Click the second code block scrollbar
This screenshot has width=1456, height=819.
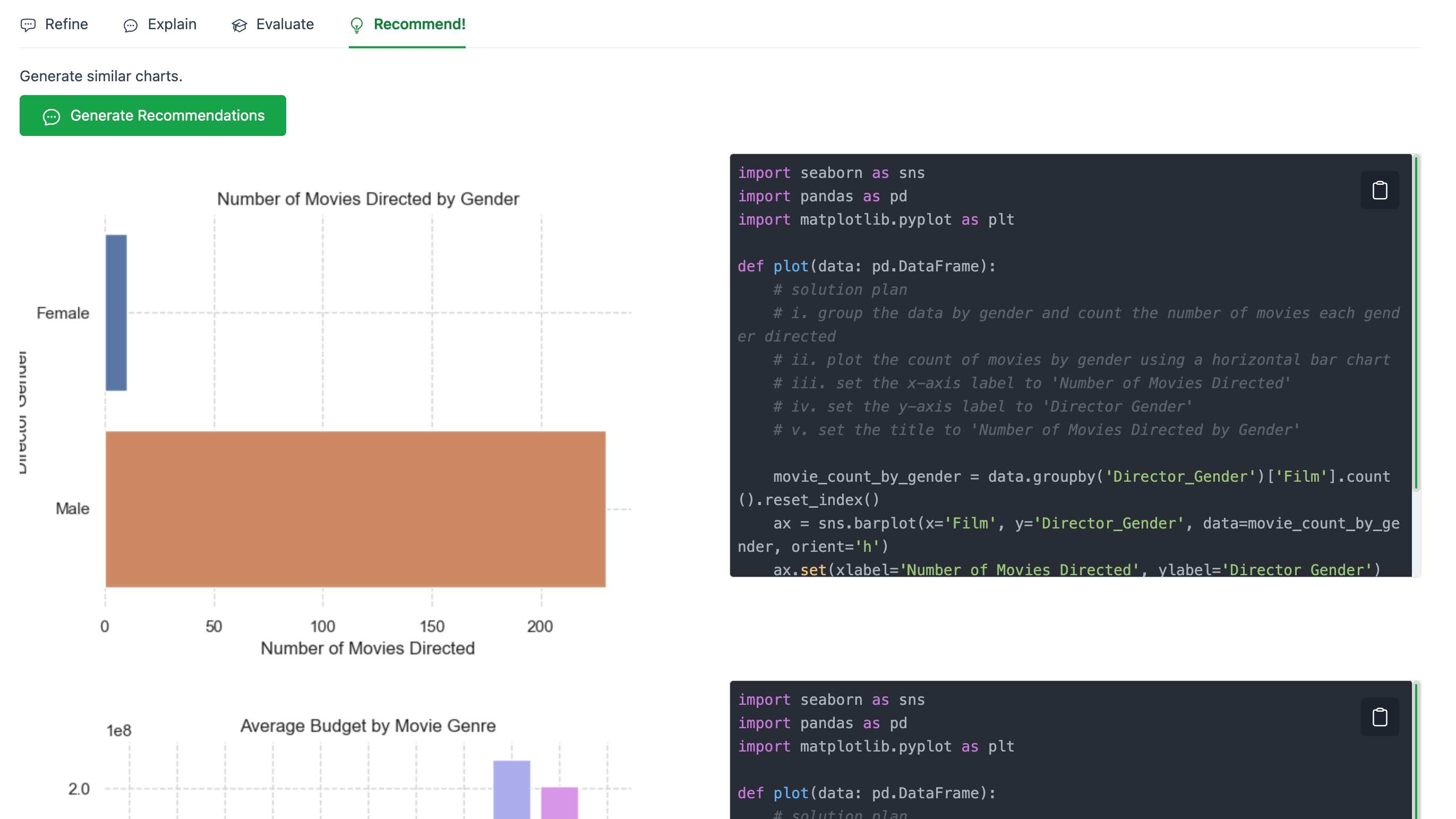coord(1416,752)
